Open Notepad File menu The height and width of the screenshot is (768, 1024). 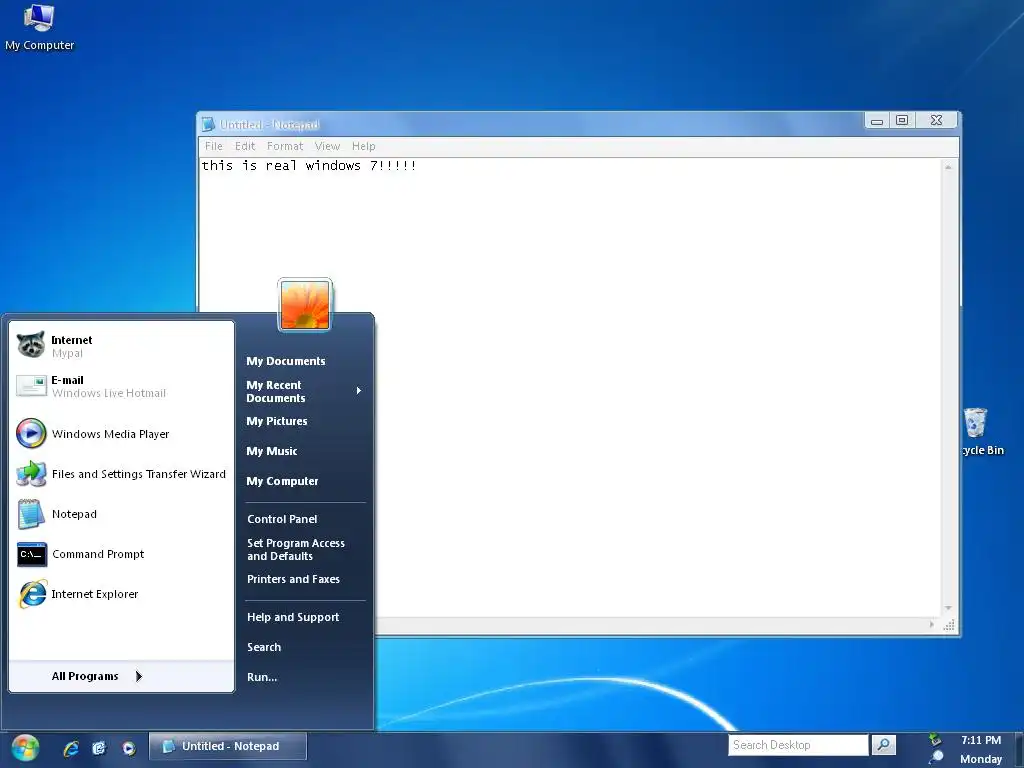point(214,146)
